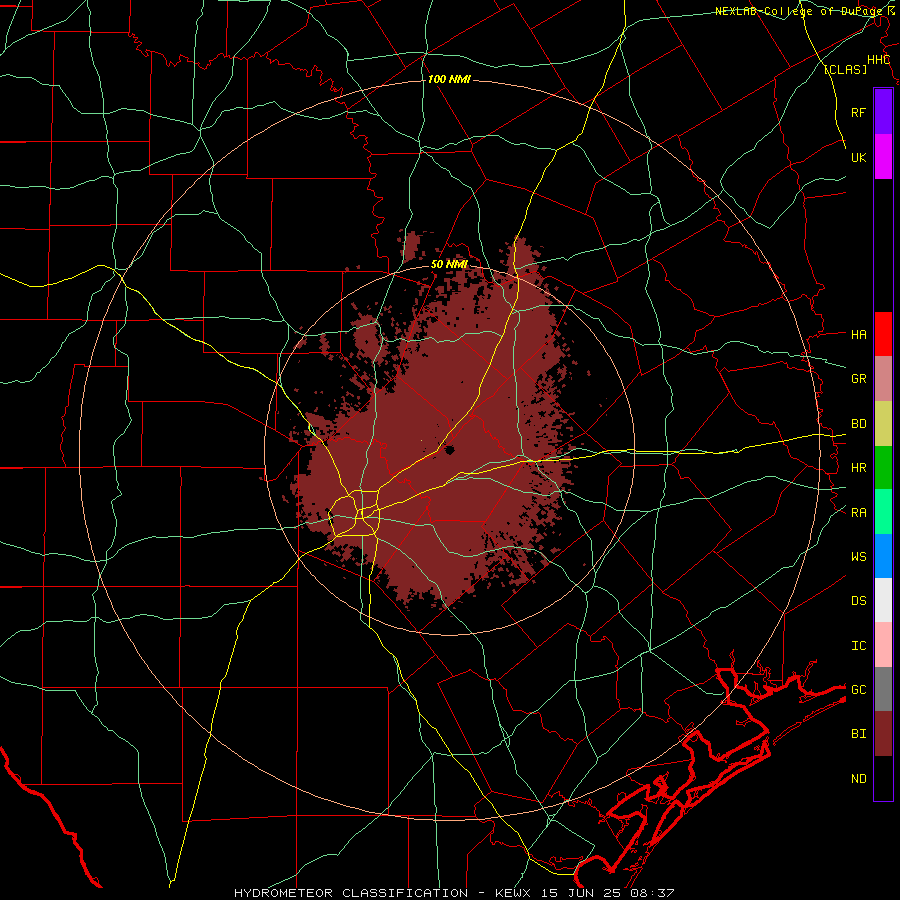This screenshot has width=900, height=900.
Task: Click the RA legend label
Action: pyautogui.click(x=858, y=513)
